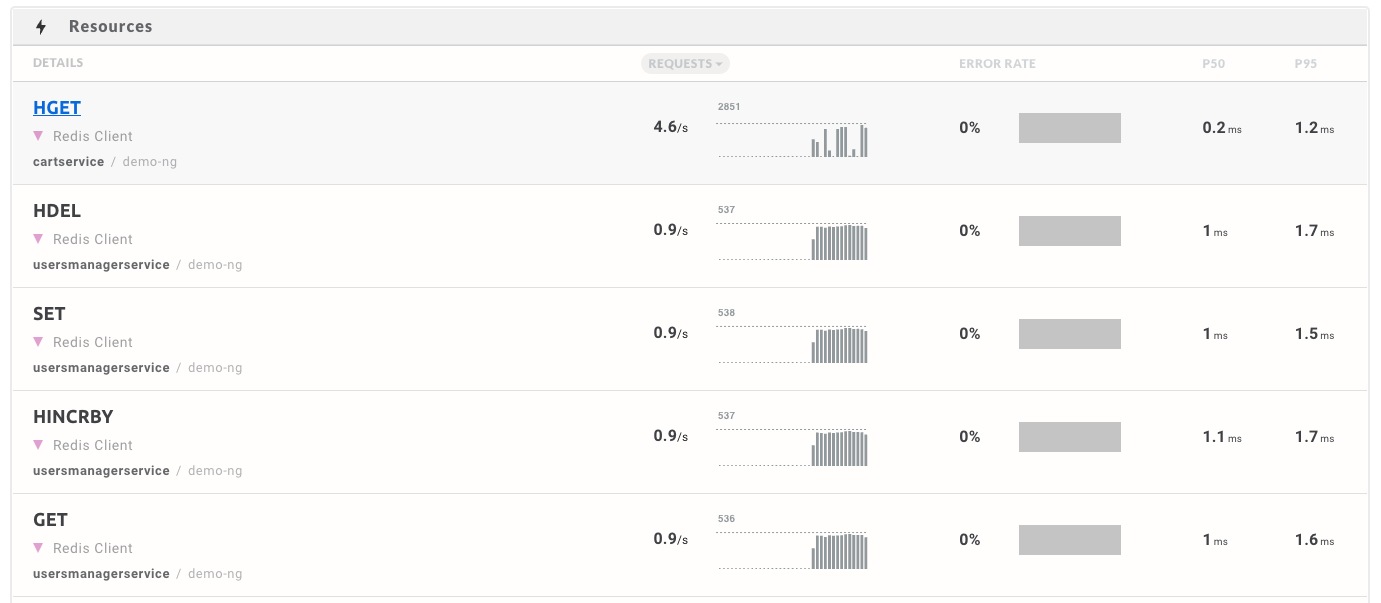The image size is (1381, 603).
Task: Click the ERROR RATE column header
Action: (996, 62)
